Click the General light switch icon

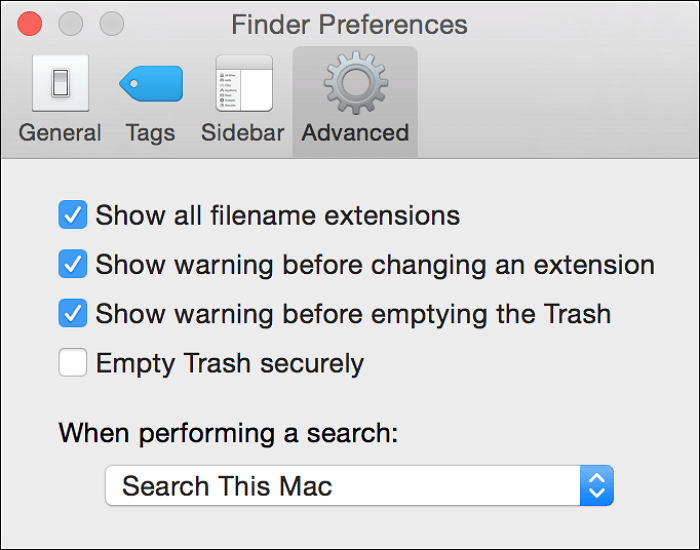[60, 83]
